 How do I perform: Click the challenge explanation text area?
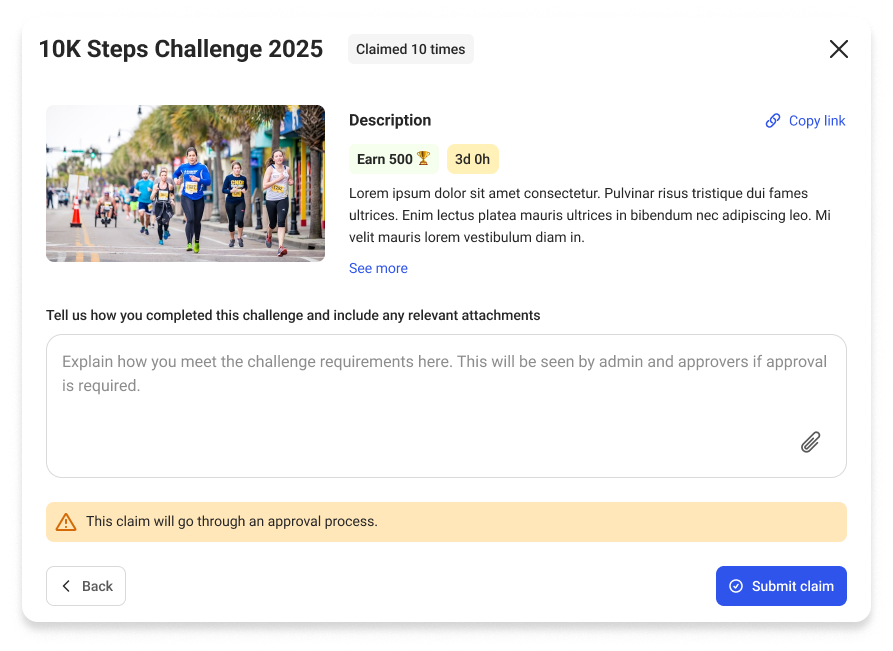pyautogui.click(x=446, y=406)
